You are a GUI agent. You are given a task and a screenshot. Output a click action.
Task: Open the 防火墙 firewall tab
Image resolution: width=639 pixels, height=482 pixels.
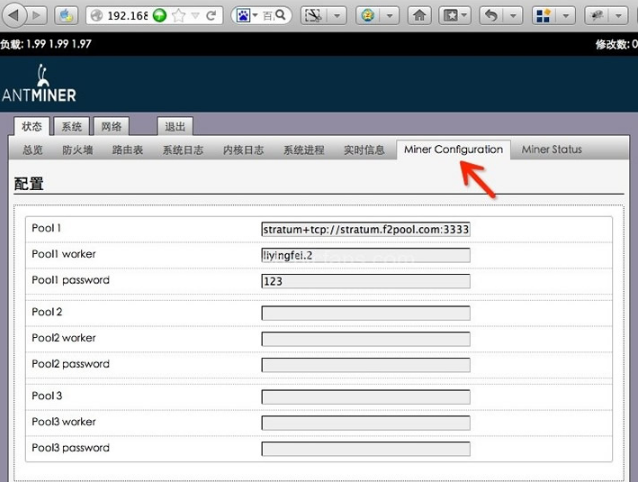77,150
